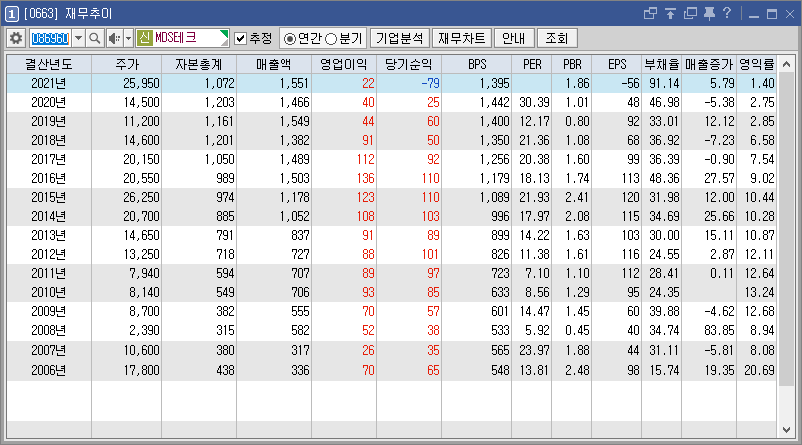Click the scroll down arrow of table

787,430
